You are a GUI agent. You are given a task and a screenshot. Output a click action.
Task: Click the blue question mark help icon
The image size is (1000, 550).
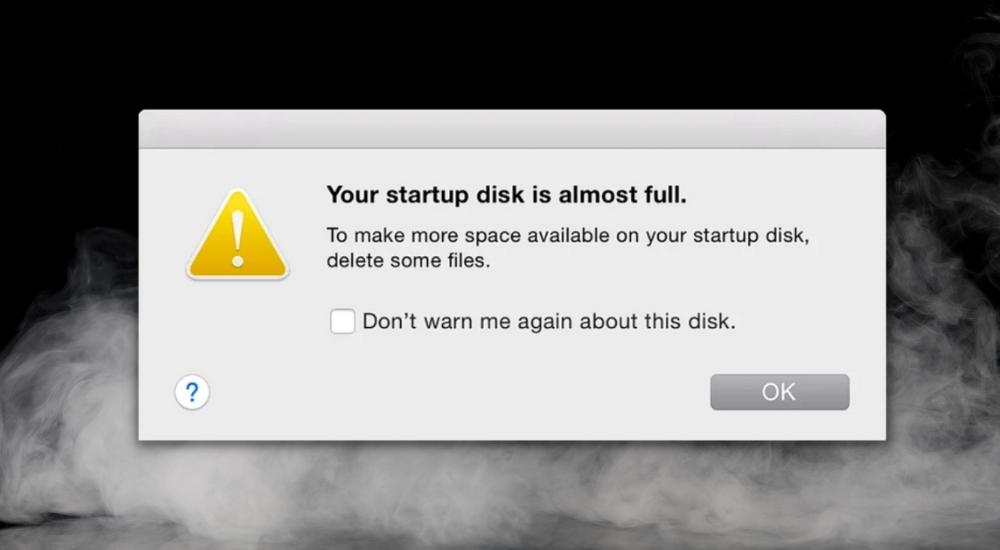[192, 392]
